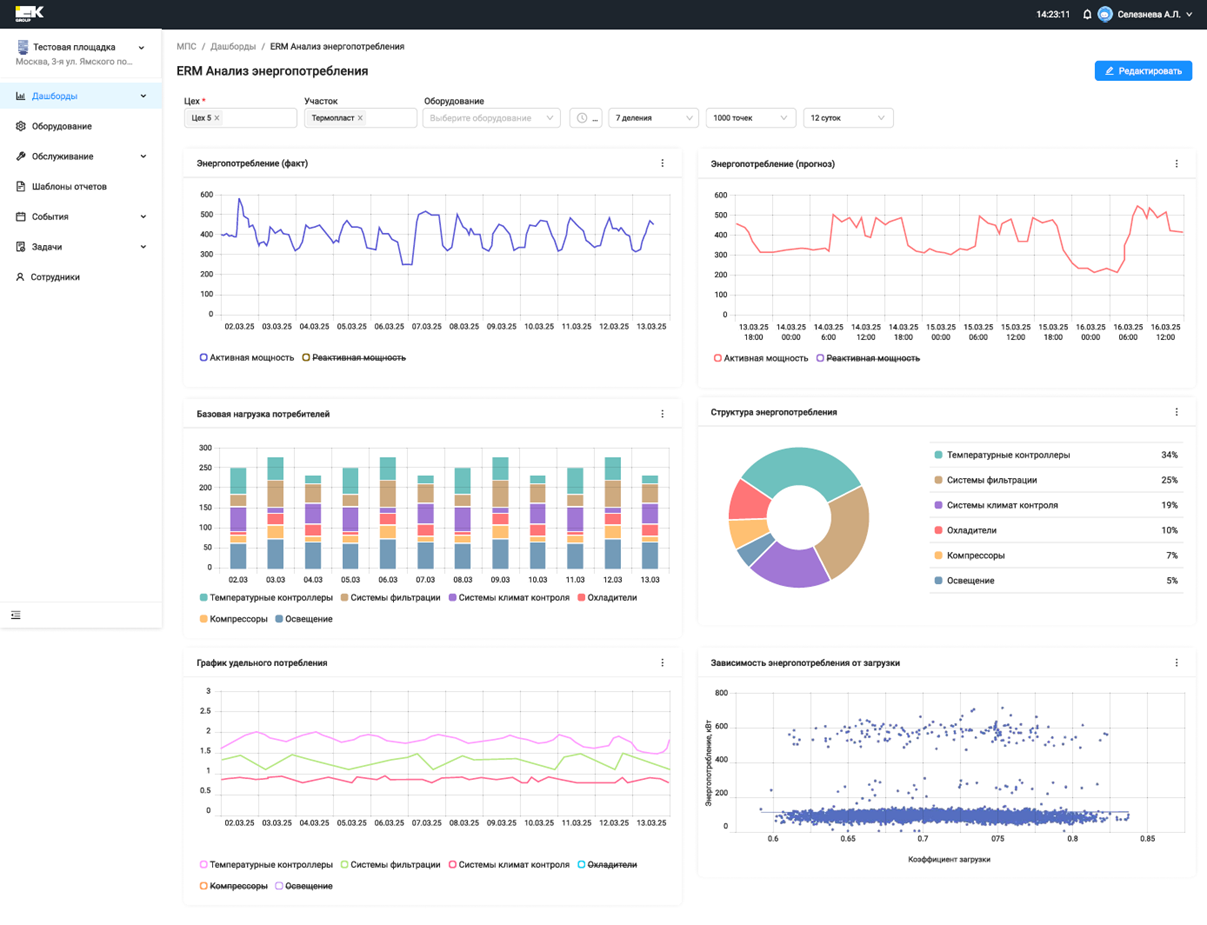Open kebab menu of График удельного потребления
Viewport: 1207px width, 925px height.
coord(662,663)
